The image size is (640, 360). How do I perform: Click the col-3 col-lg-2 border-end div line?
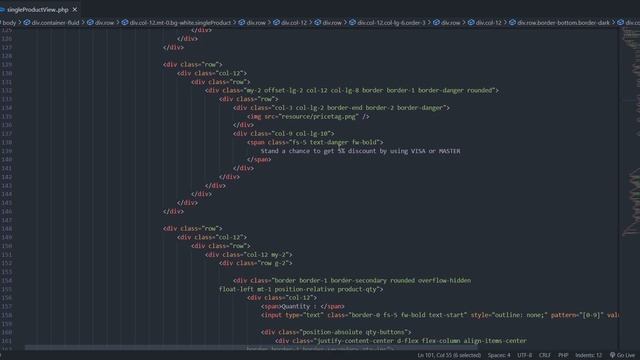click(x=341, y=108)
